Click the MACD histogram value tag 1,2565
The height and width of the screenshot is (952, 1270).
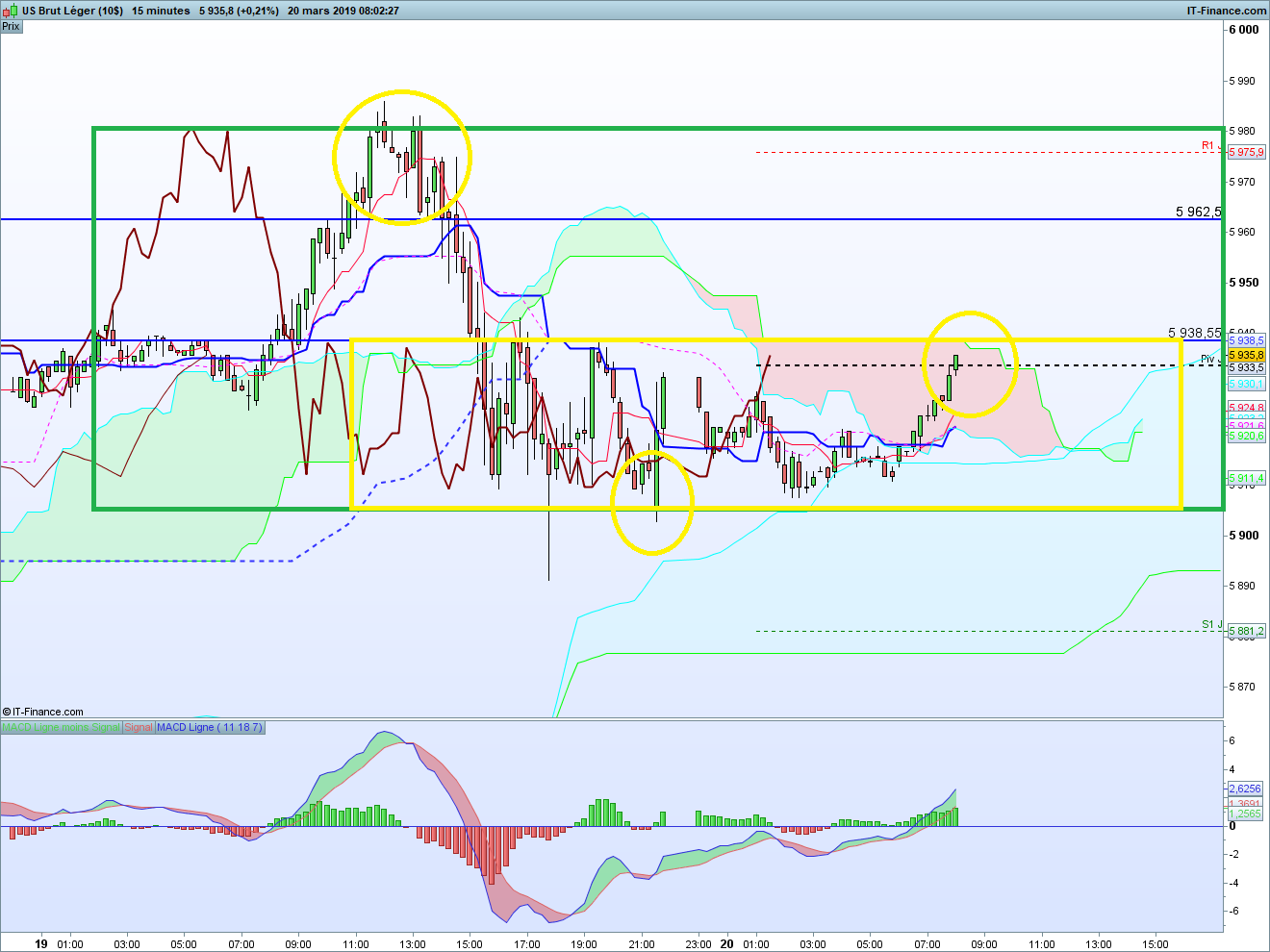pos(1245,814)
